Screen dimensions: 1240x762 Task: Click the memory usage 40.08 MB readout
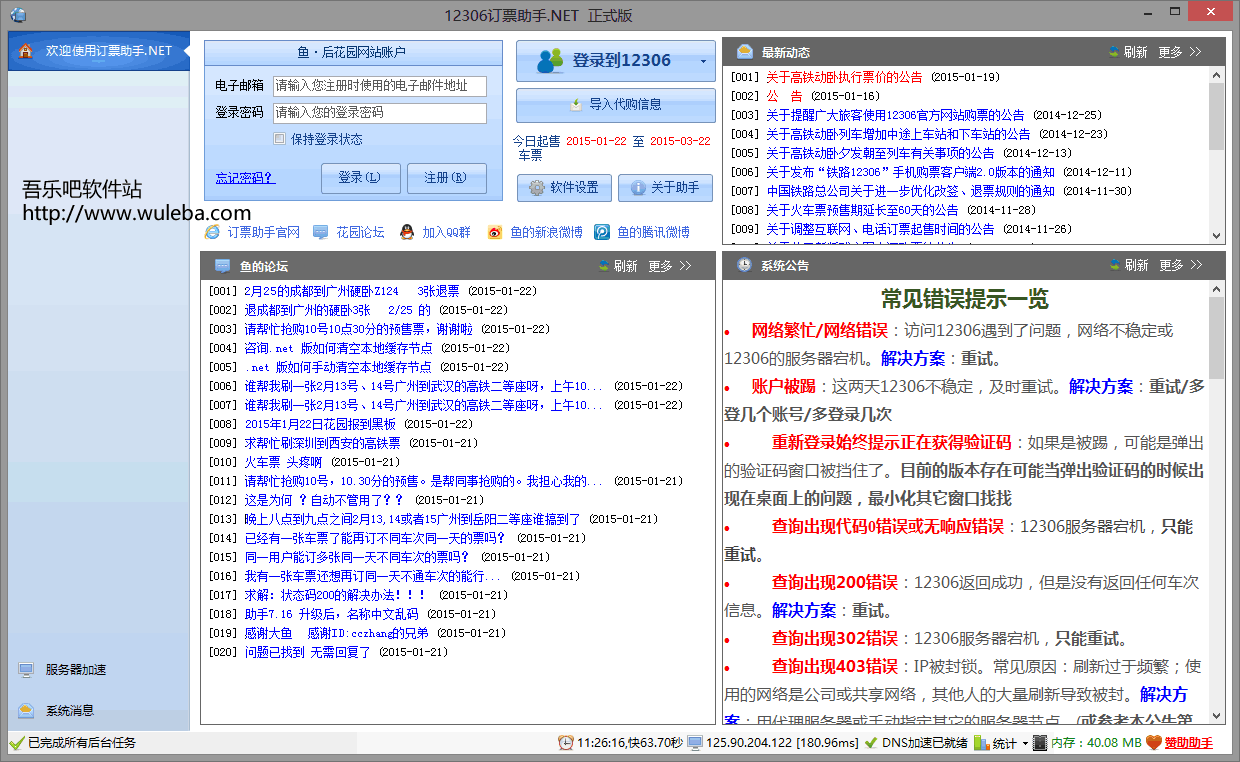[x=1096, y=743]
